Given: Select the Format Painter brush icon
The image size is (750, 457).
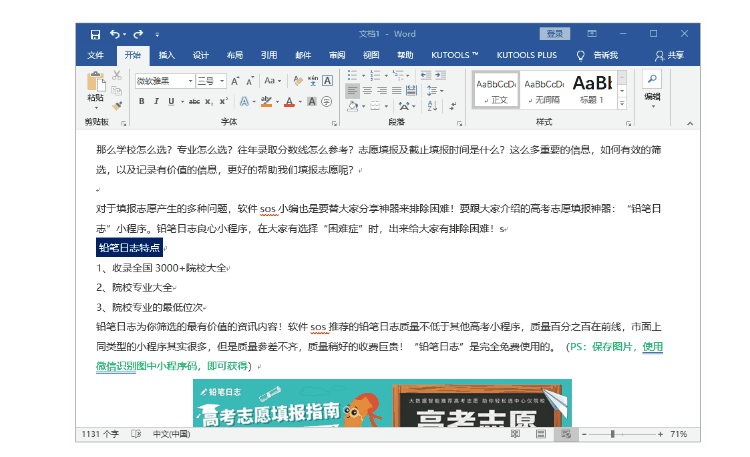Looking at the screenshot, I should pos(117,105).
